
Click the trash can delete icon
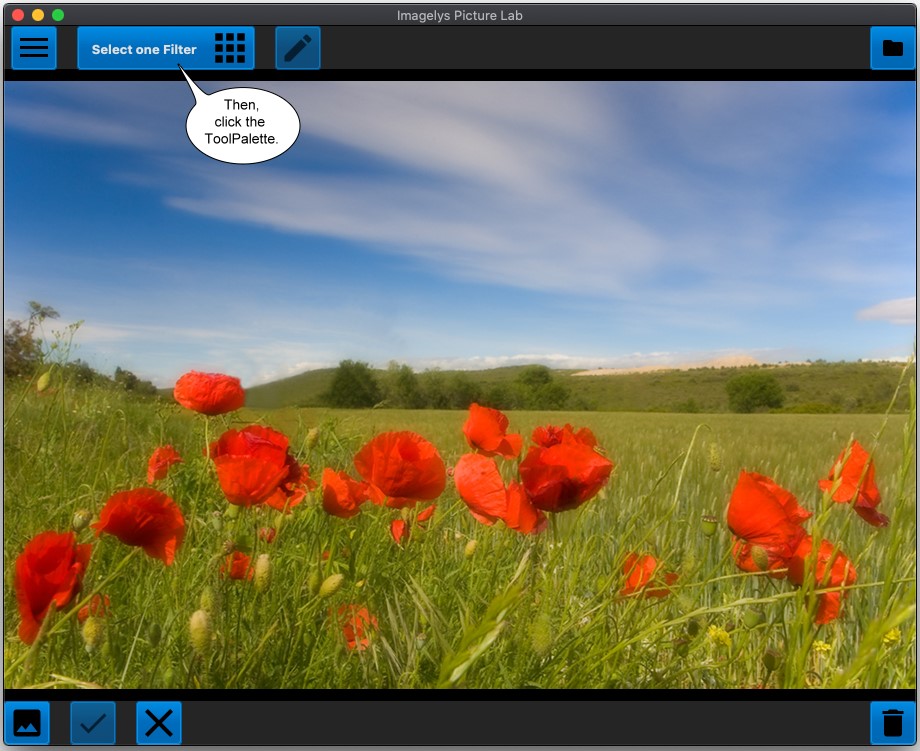coord(892,723)
